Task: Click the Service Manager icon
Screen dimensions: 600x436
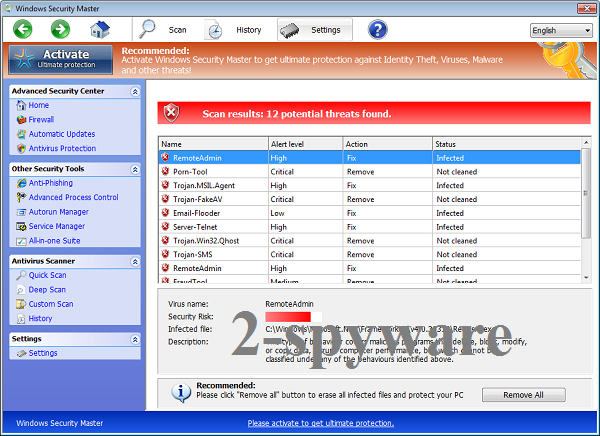Action: pyautogui.click(x=21, y=226)
